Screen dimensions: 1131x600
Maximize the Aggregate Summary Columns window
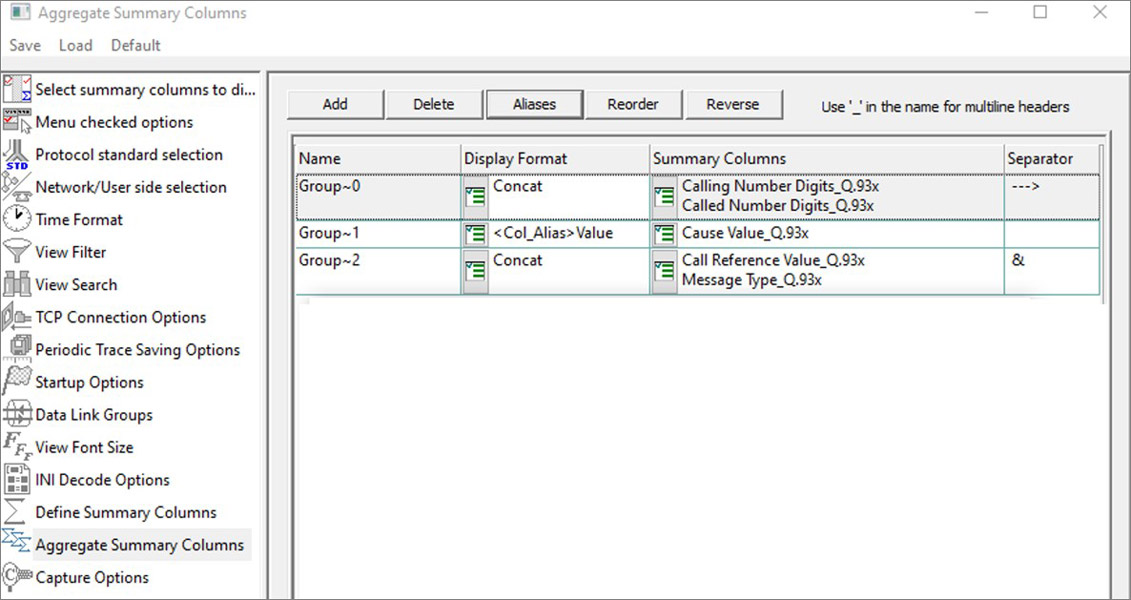tap(1040, 12)
